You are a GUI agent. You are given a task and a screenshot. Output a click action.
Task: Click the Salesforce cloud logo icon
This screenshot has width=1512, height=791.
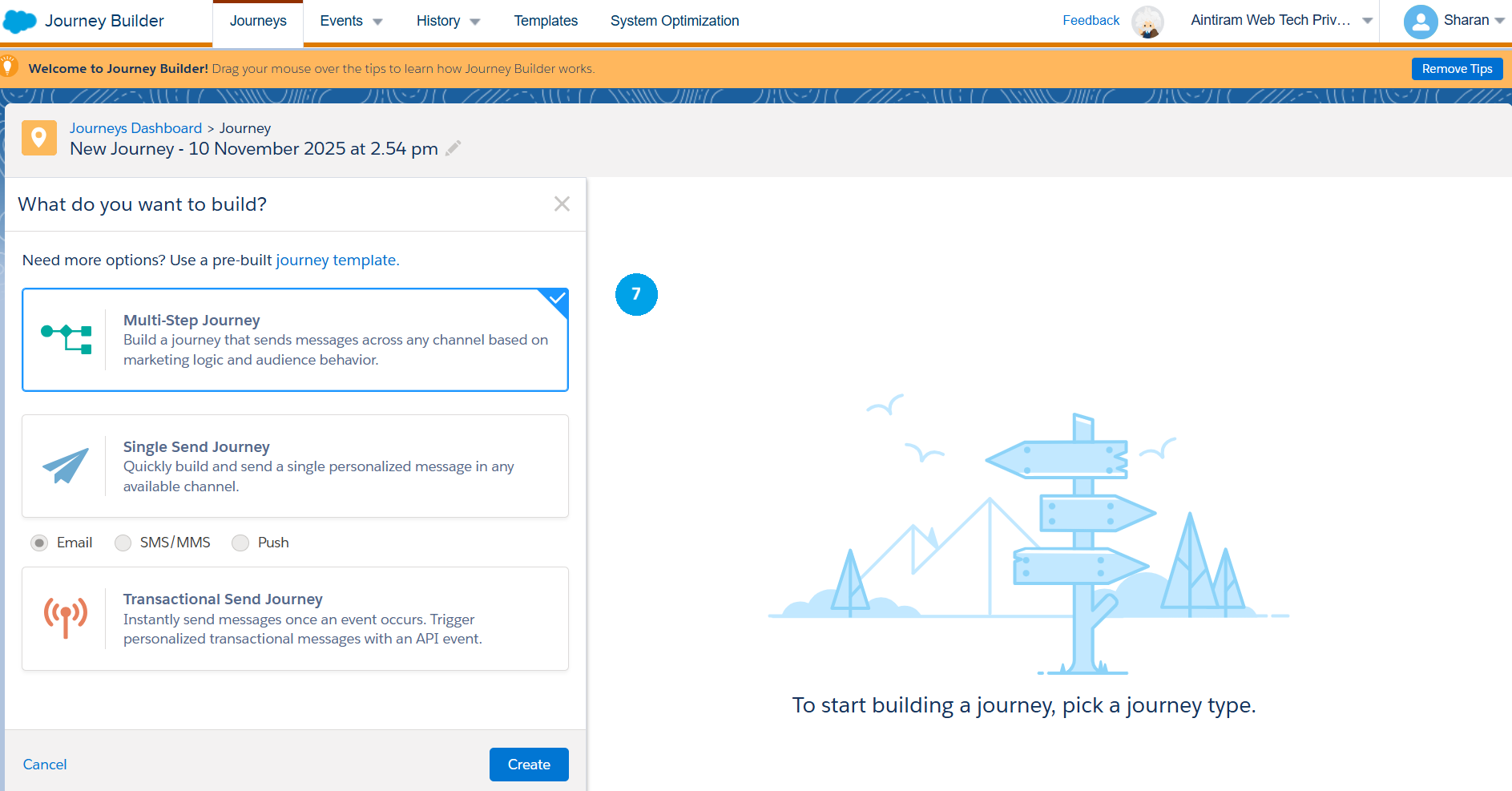click(x=20, y=22)
